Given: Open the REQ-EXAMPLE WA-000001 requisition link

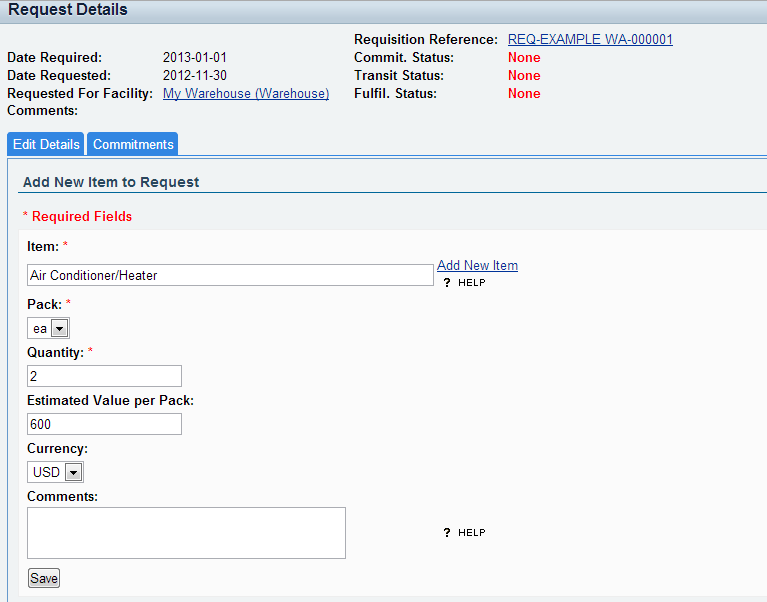Looking at the screenshot, I should [590, 39].
